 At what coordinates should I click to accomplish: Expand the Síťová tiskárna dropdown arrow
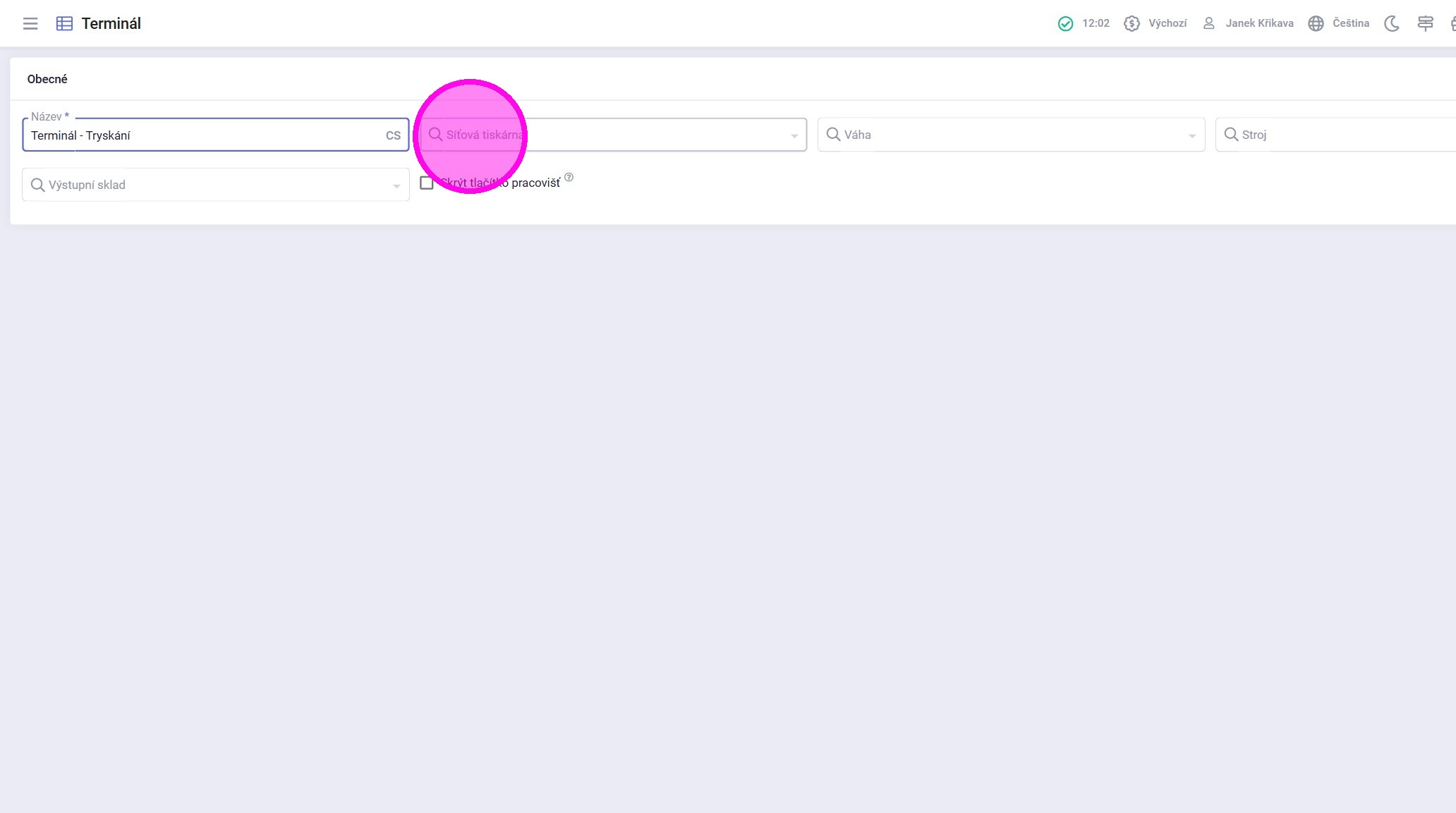(794, 135)
